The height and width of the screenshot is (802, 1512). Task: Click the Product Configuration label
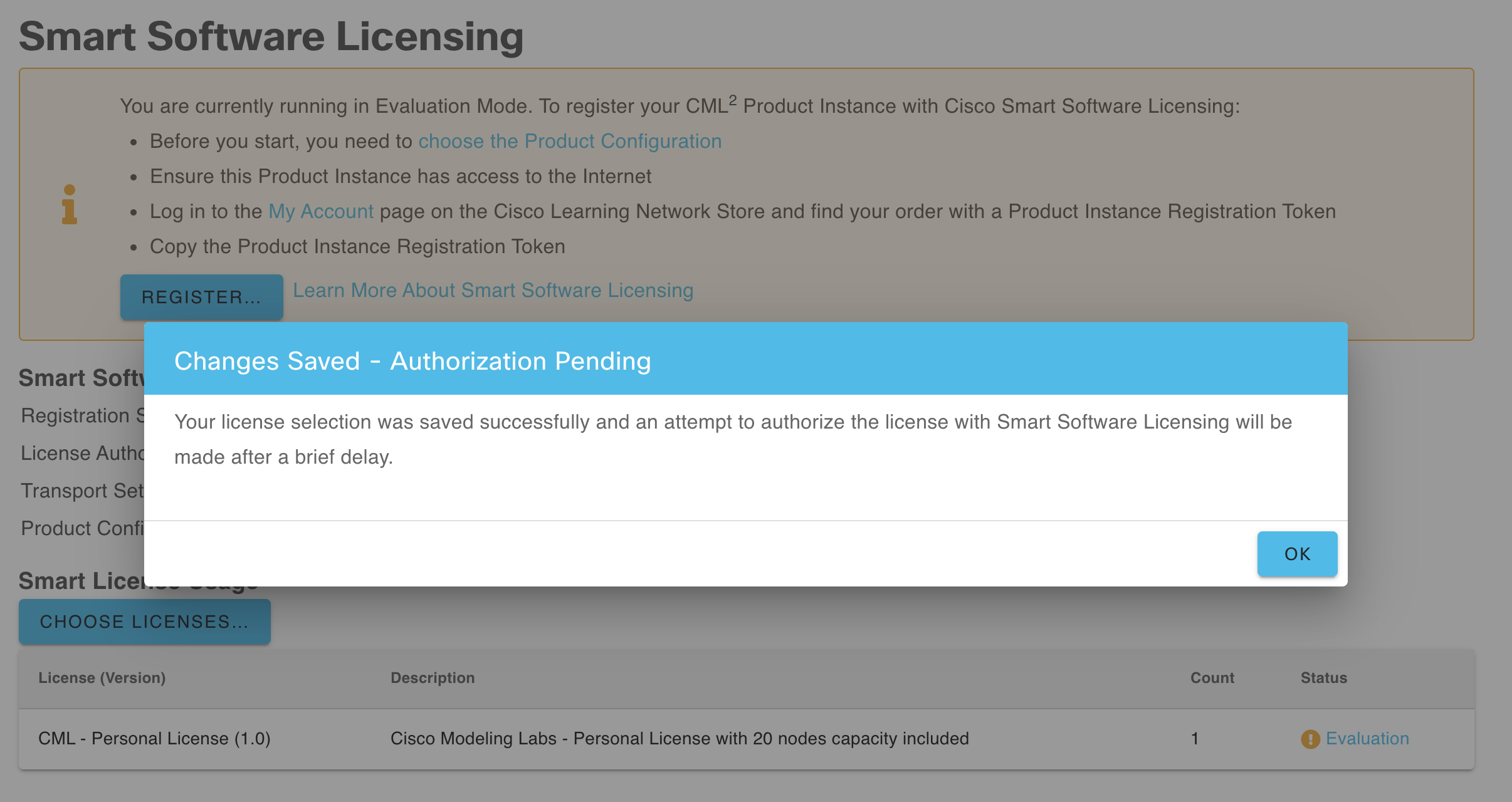(81, 528)
